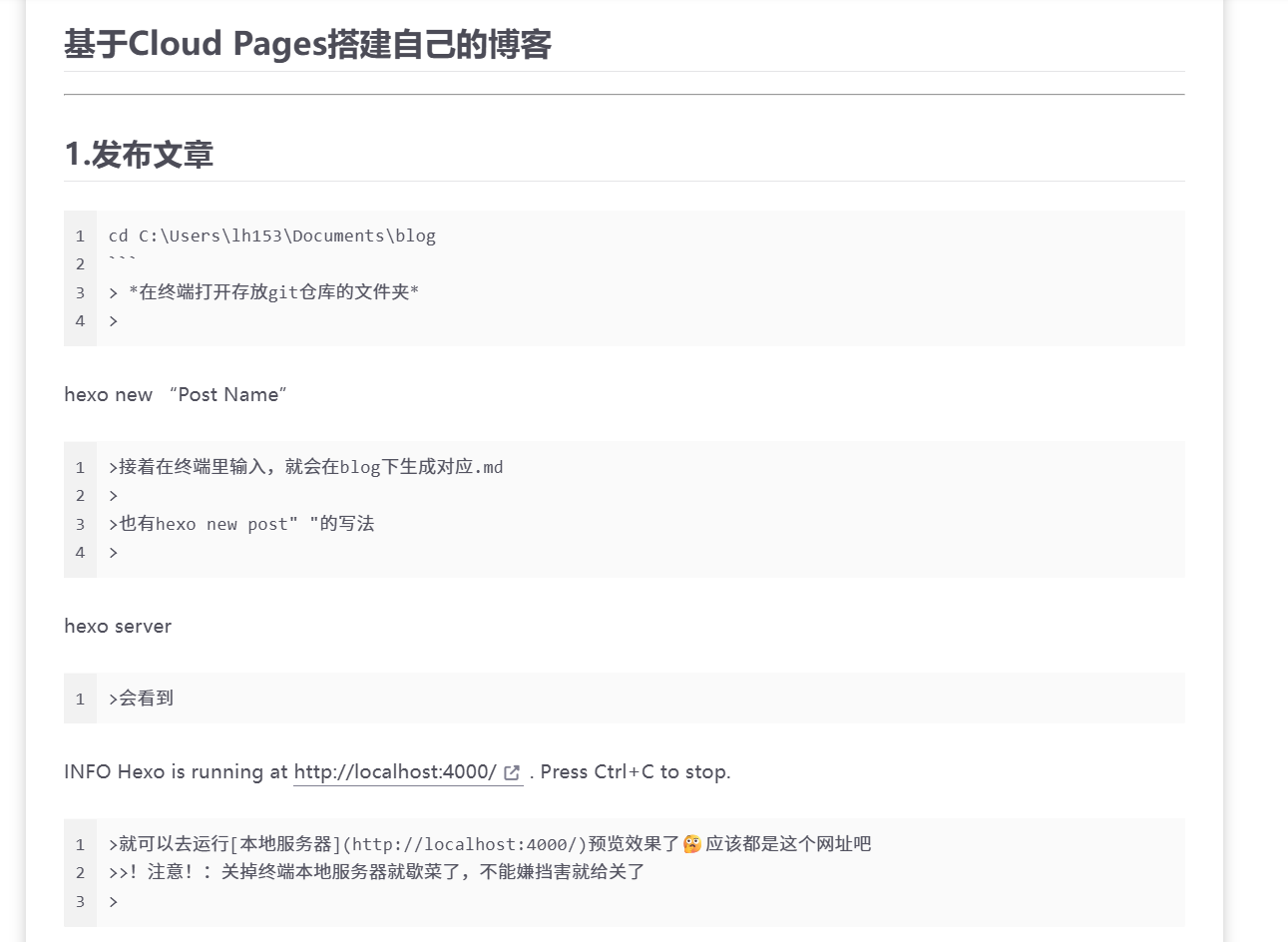Click the code line 注意！：关掉终端本地服务器就歇菜了
Screen dimensions: 1288x942
point(377,872)
